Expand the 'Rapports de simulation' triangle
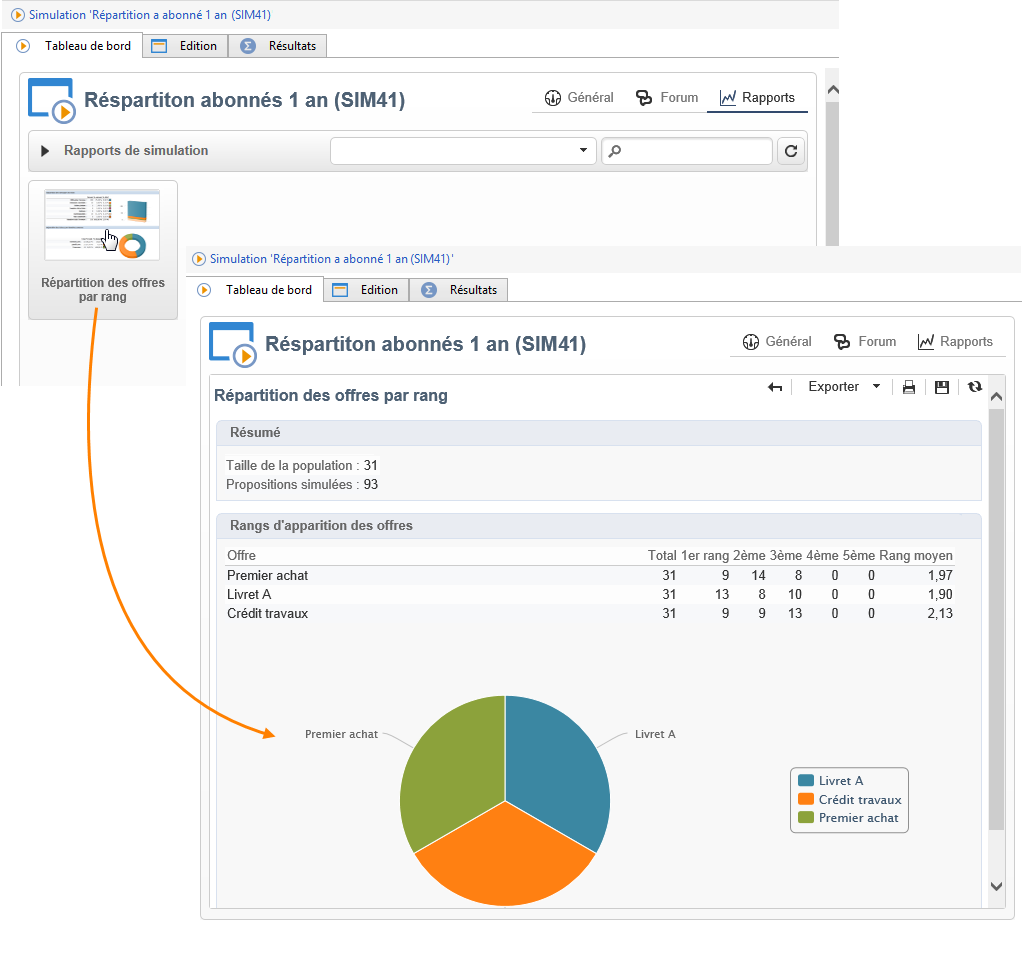 tap(45, 151)
